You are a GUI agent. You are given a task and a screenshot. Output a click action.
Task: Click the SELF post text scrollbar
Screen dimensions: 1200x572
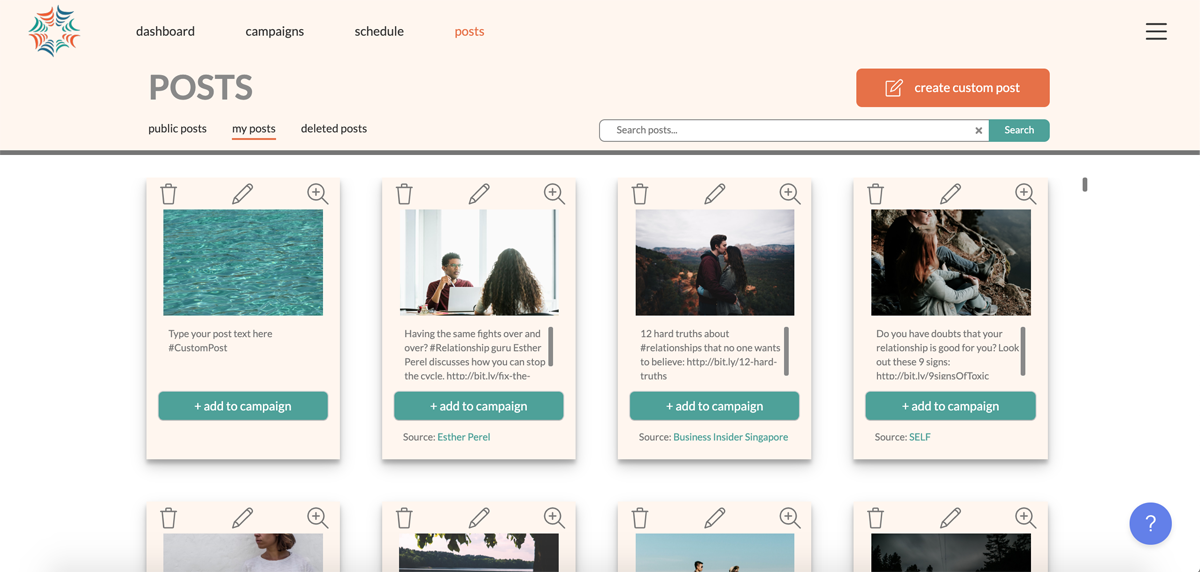coord(1022,351)
